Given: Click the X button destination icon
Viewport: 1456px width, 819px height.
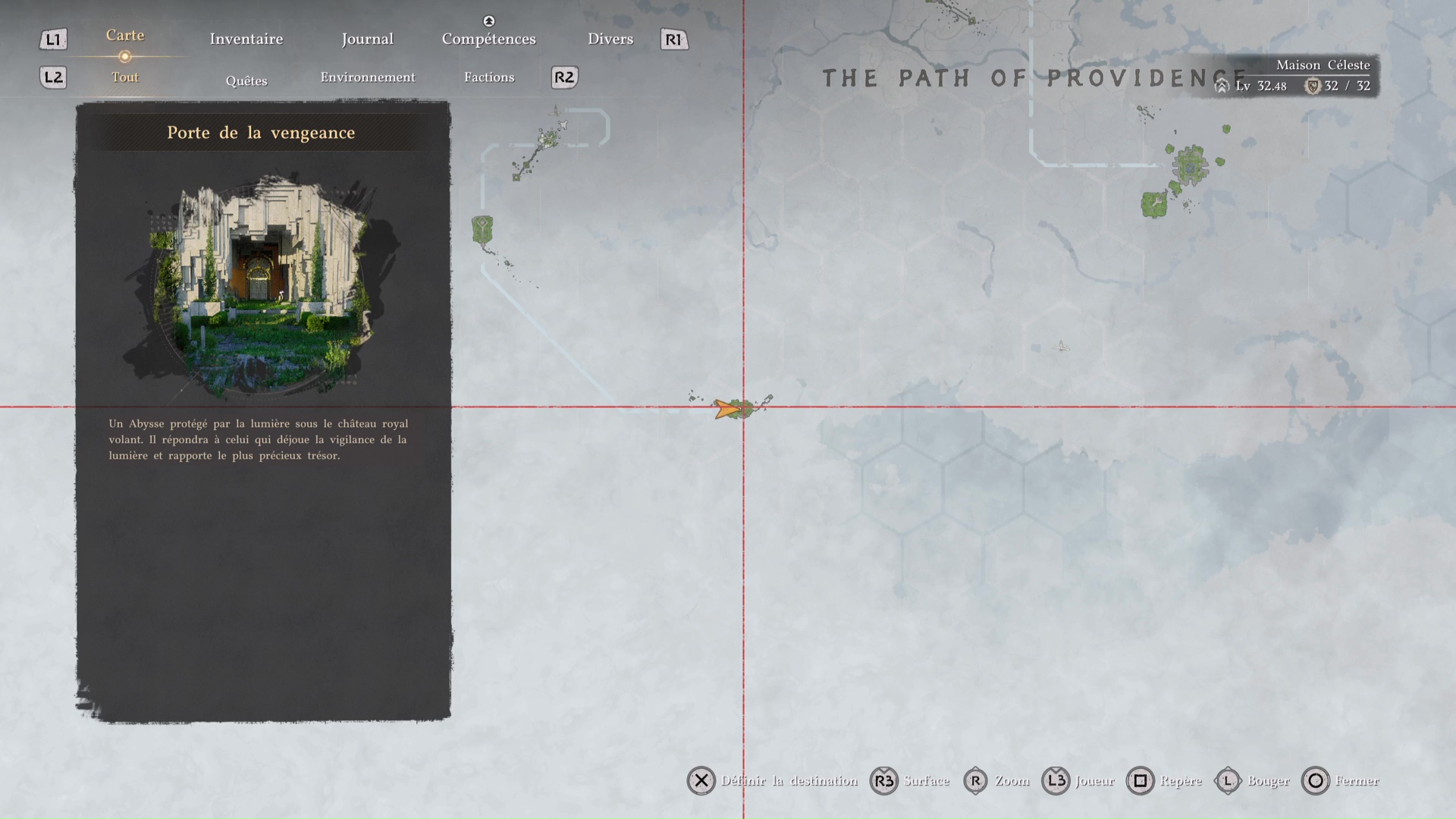Looking at the screenshot, I should 701,780.
